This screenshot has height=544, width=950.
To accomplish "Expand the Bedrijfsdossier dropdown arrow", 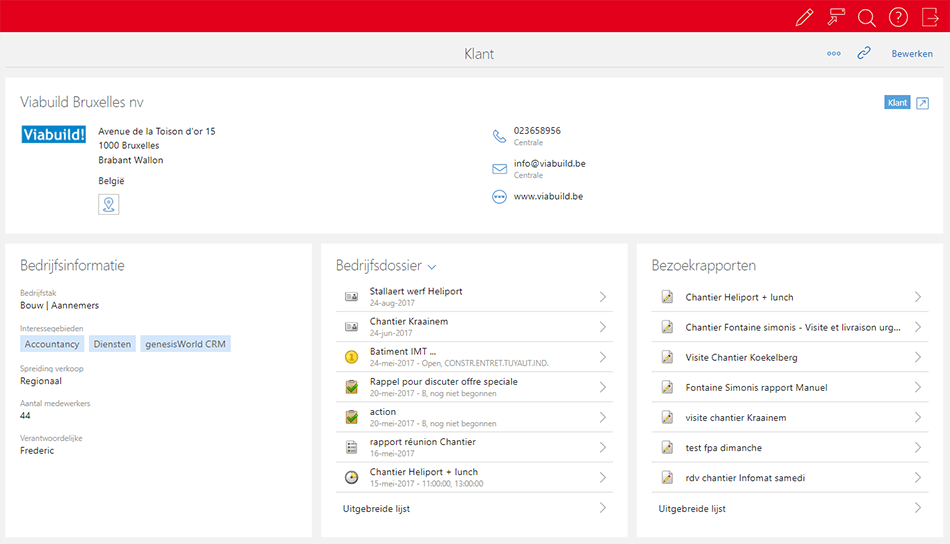I will pyautogui.click(x=432, y=267).
